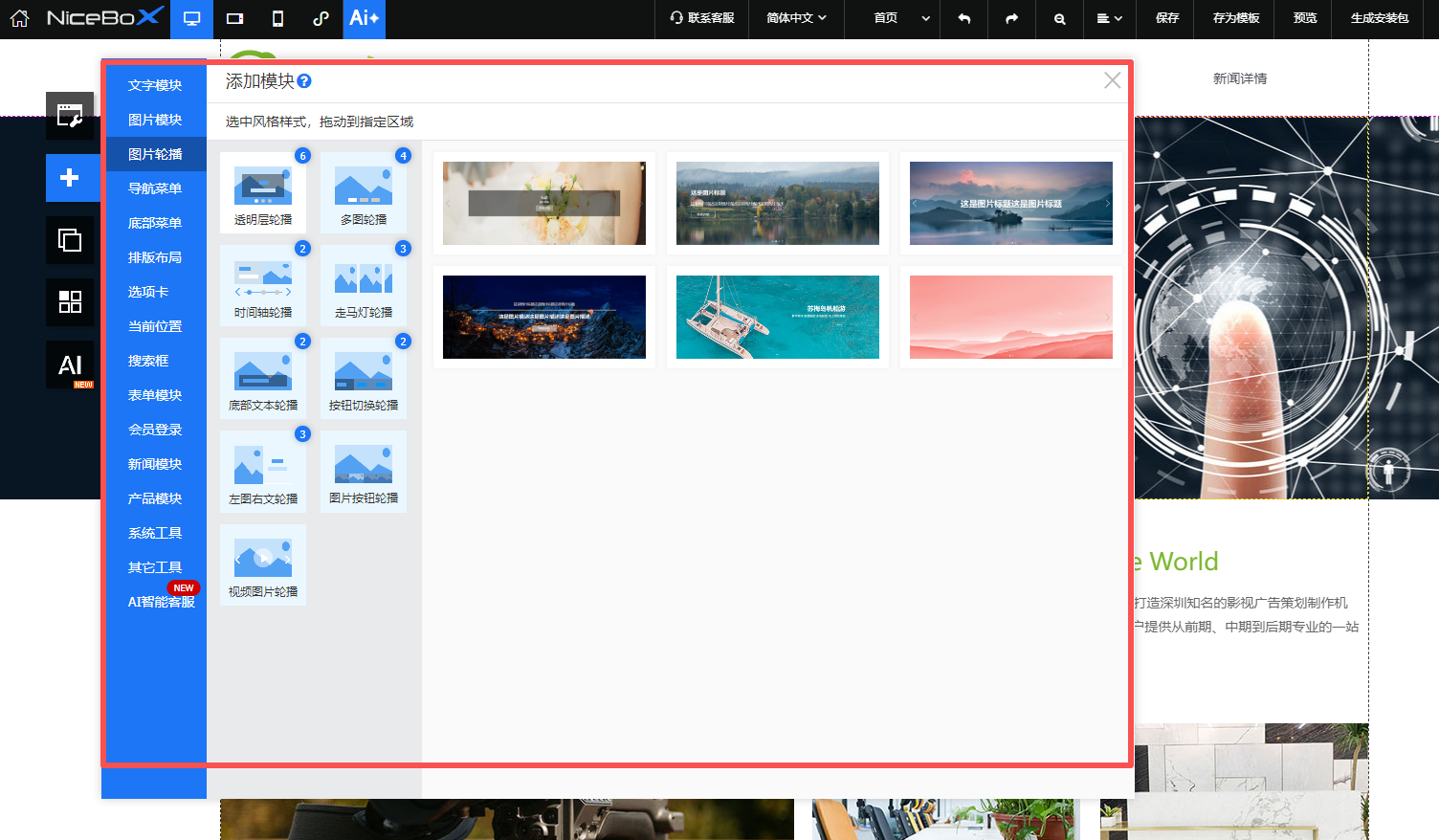Viewport: 1439px width, 840px height.
Task: Click 联系客服 support button
Action: tap(701, 18)
